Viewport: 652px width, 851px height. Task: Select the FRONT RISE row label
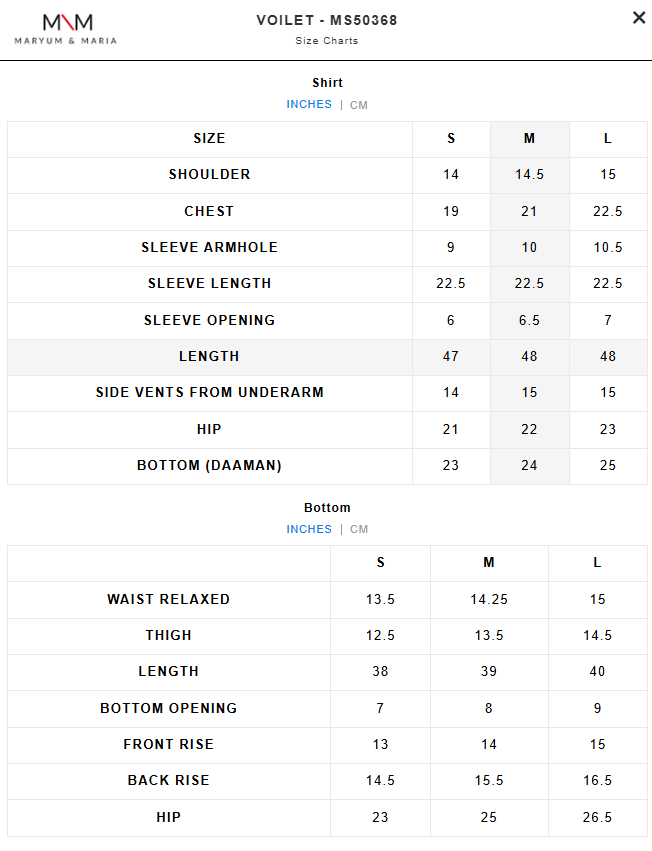click(169, 745)
